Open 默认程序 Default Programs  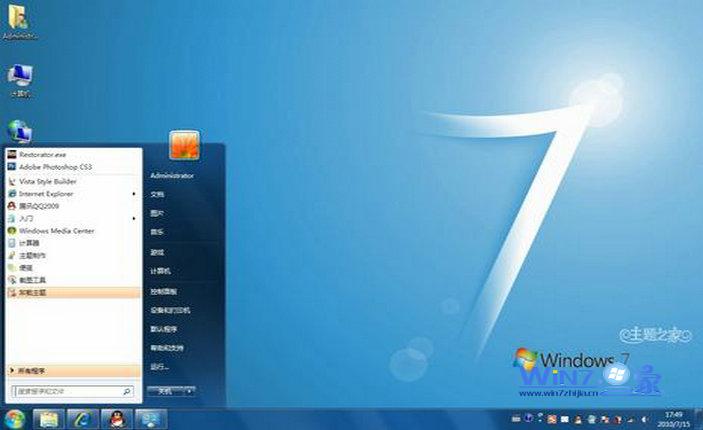(164, 329)
